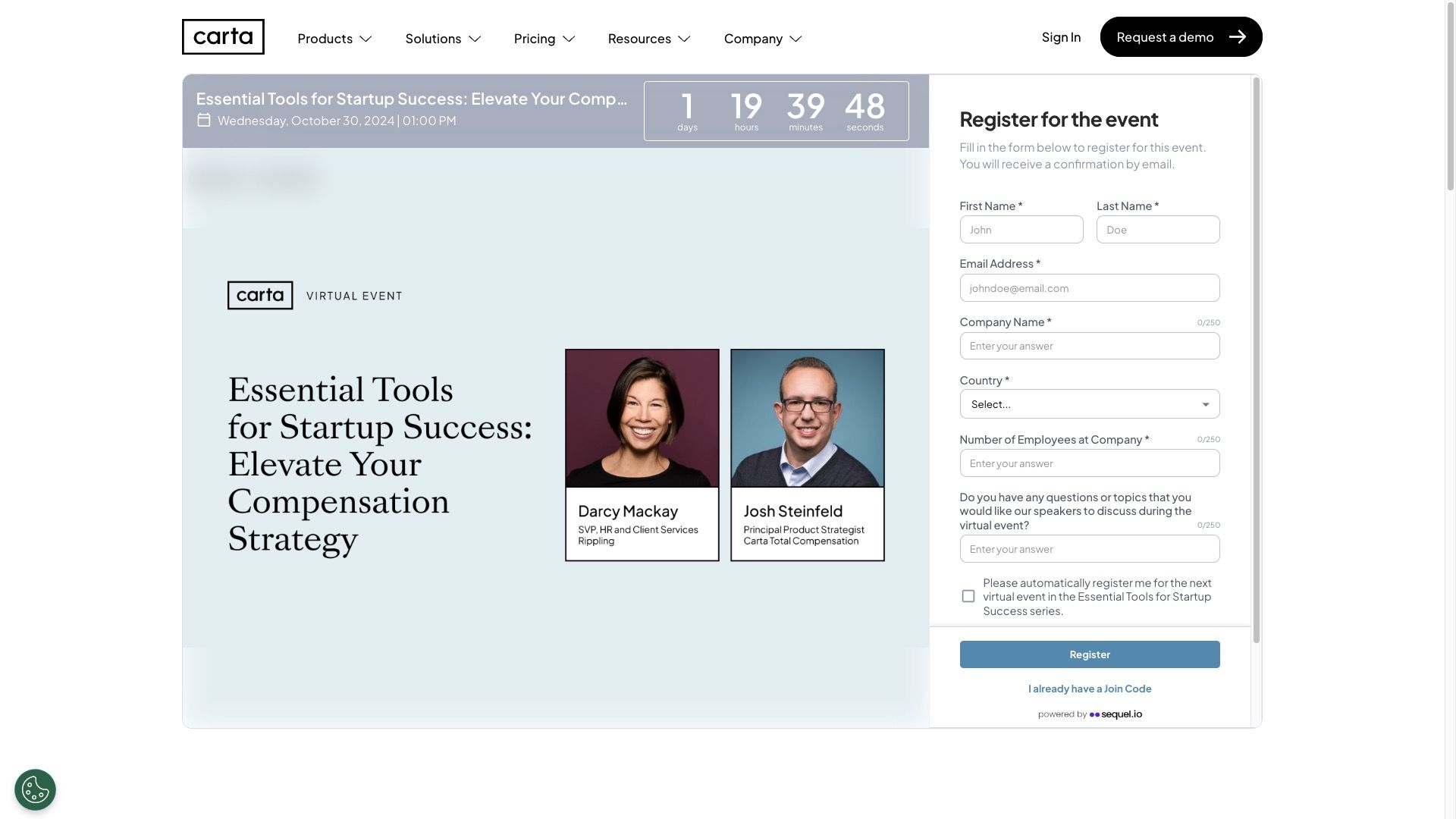Expand the Resources menu chevron

pyautogui.click(x=684, y=39)
